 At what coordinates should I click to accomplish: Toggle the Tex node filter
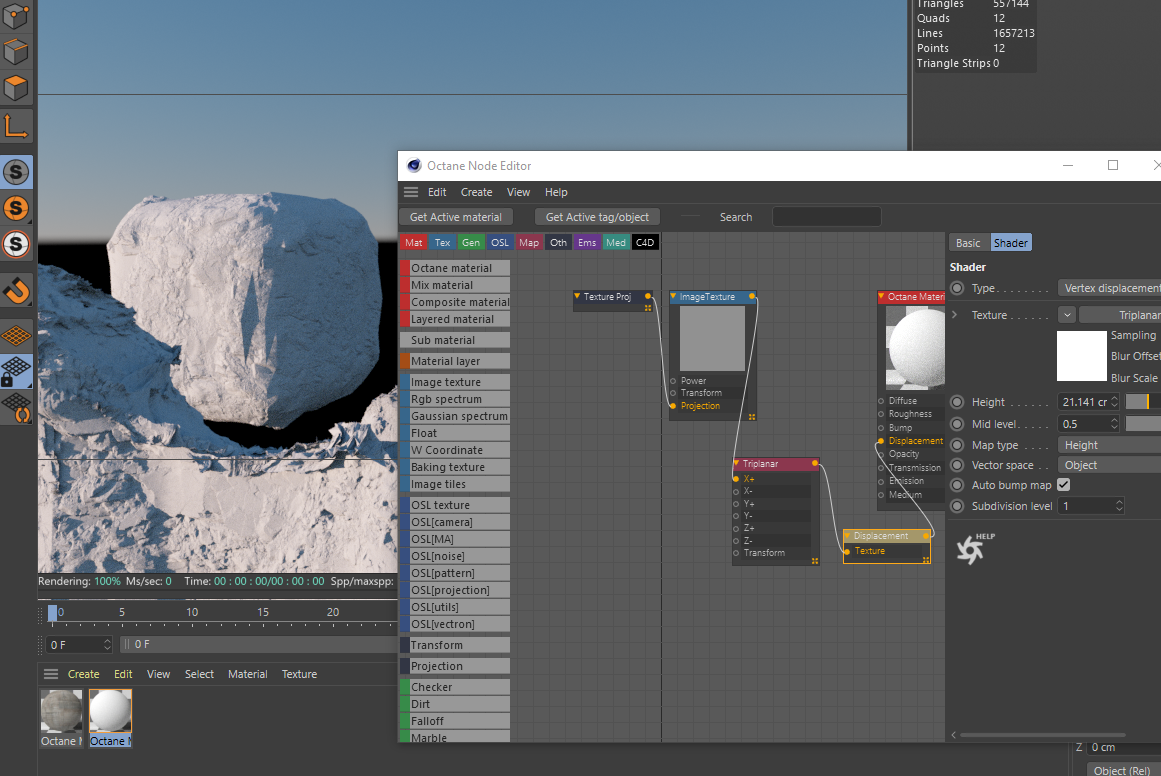(x=442, y=242)
